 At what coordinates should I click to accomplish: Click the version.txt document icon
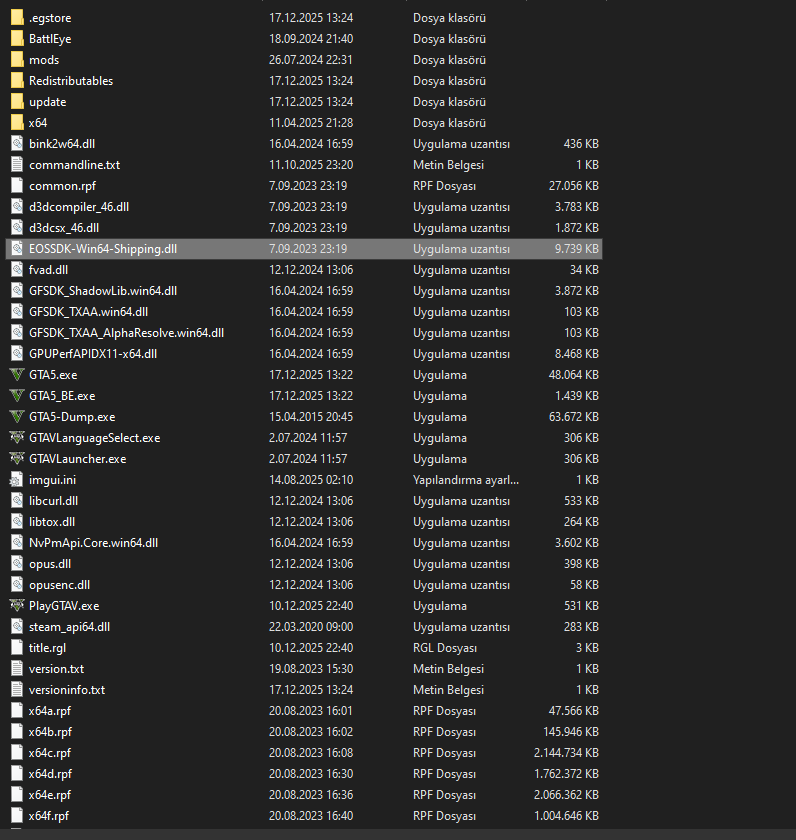click(x=17, y=669)
